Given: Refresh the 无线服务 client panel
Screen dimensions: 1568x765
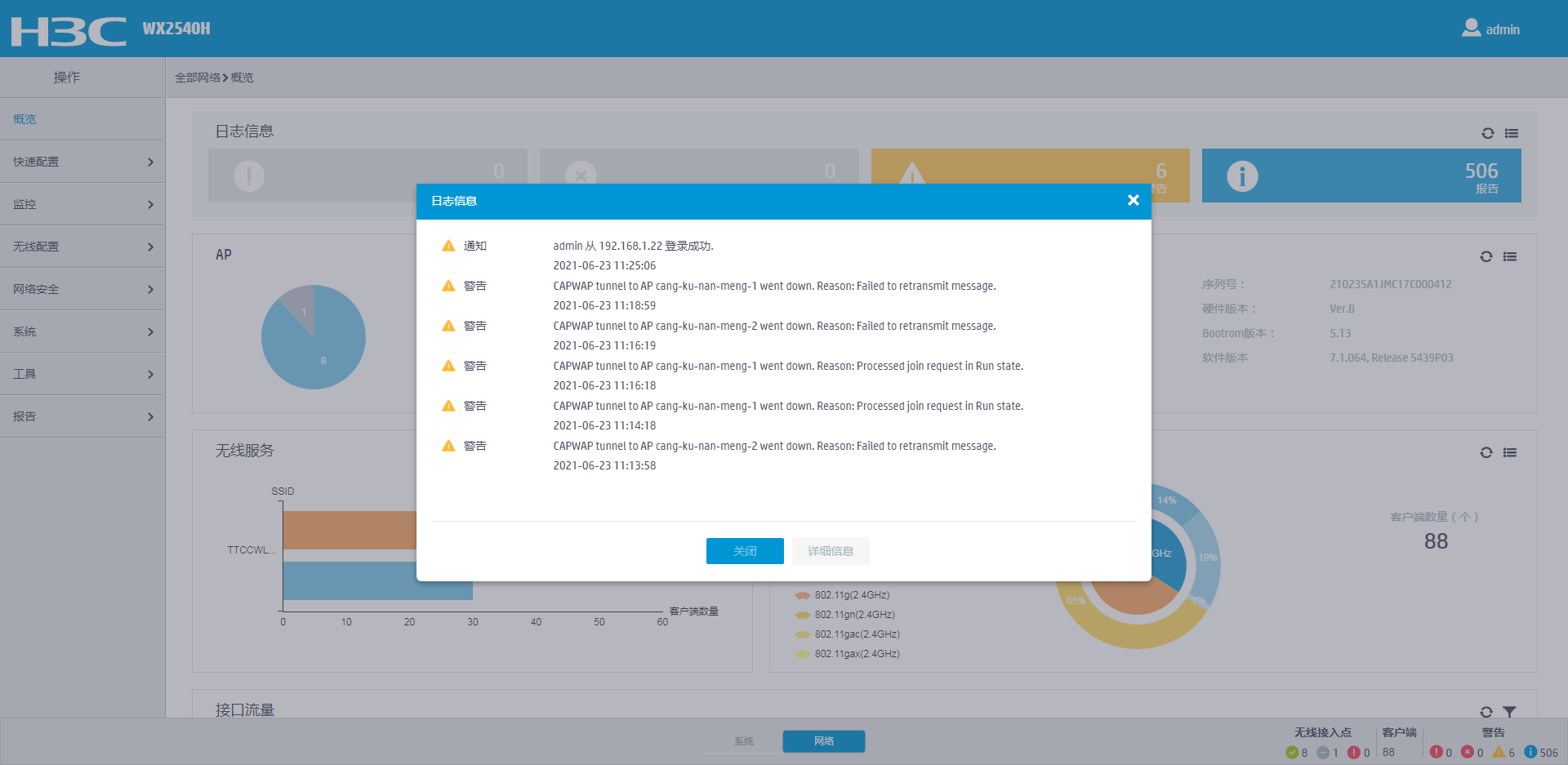Looking at the screenshot, I should point(1486,452).
